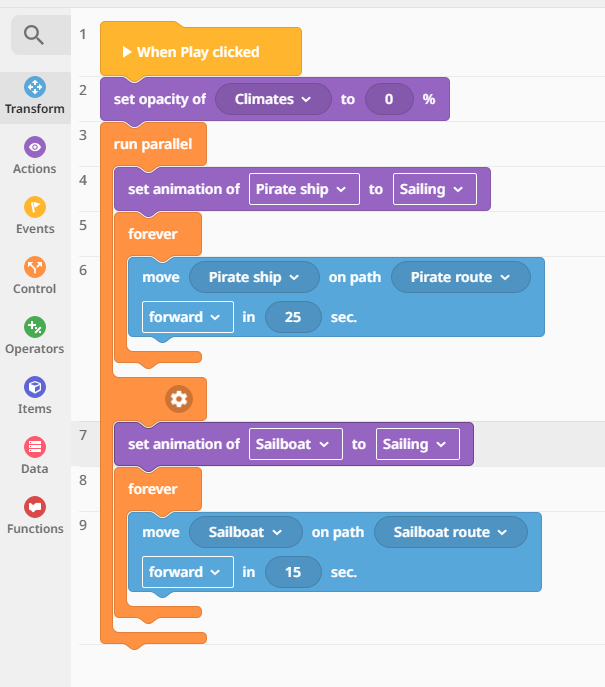This screenshot has width=605, height=687.
Task: Click the run parallel gear settings icon
Action: click(179, 399)
